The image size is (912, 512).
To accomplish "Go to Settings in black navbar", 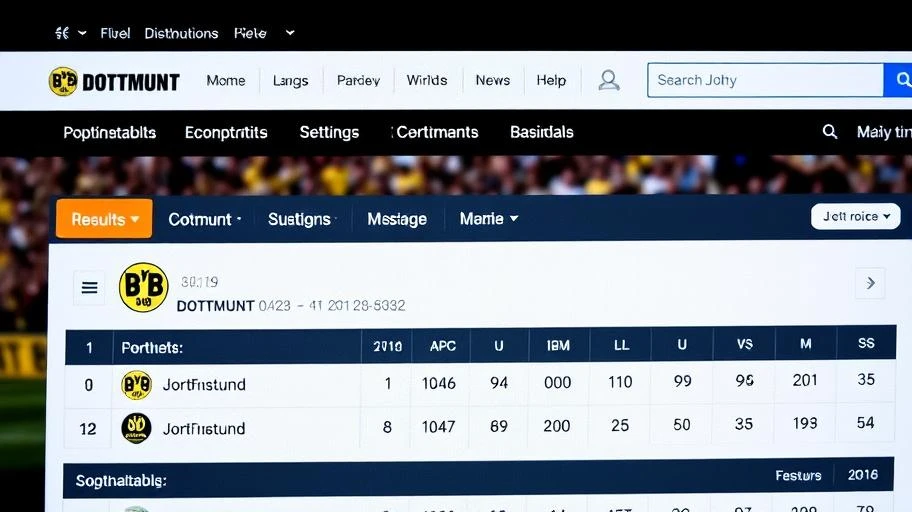I will point(329,132).
